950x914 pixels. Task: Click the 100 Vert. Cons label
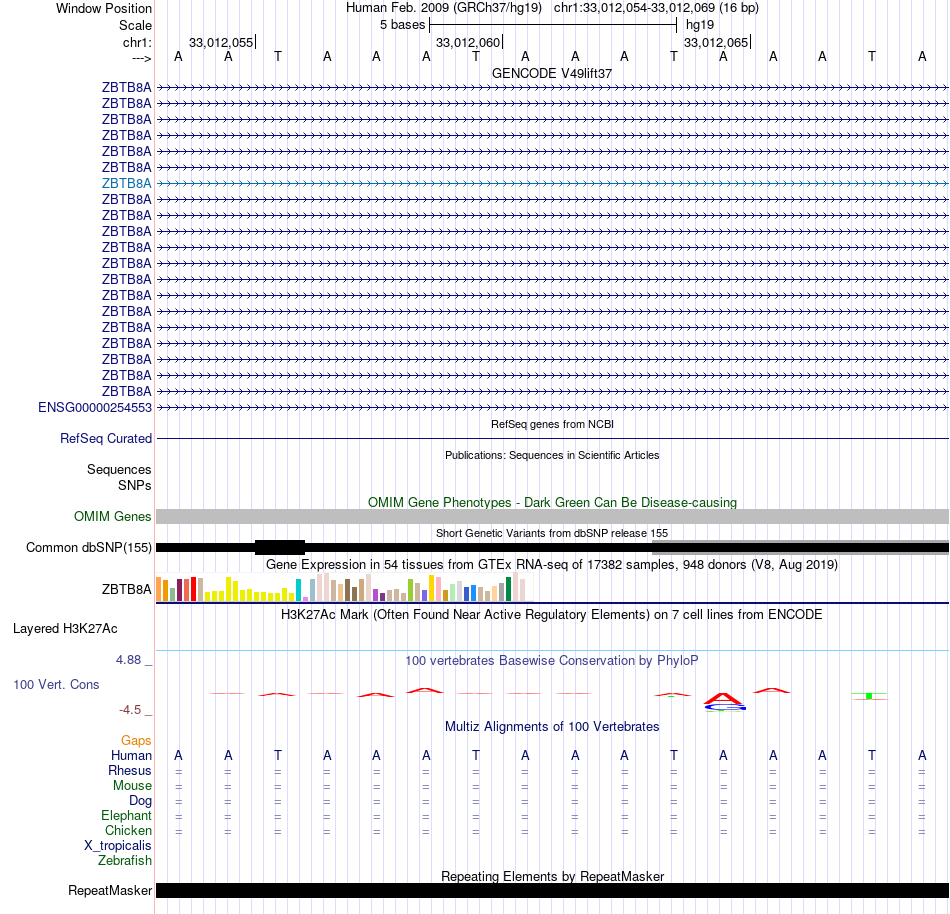tap(56, 684)
